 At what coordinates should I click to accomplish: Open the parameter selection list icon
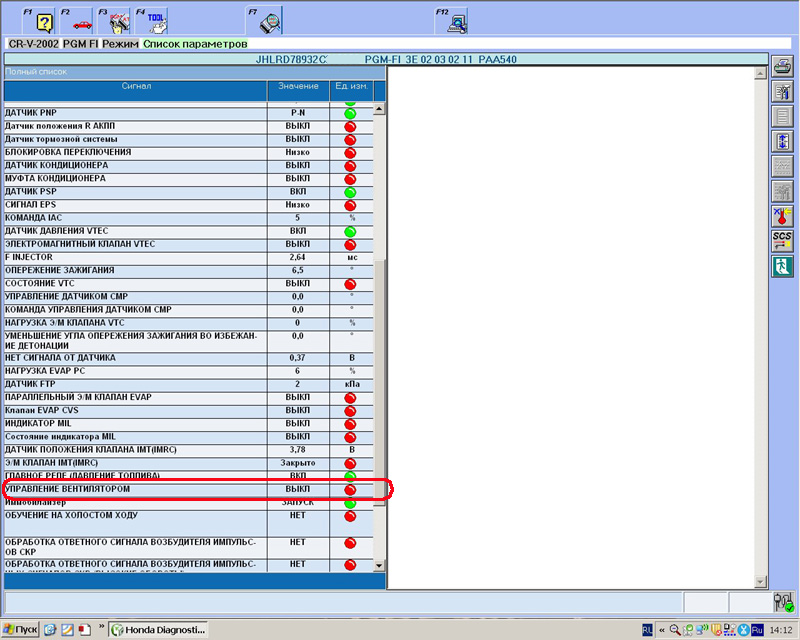click(x=782, y=91)
